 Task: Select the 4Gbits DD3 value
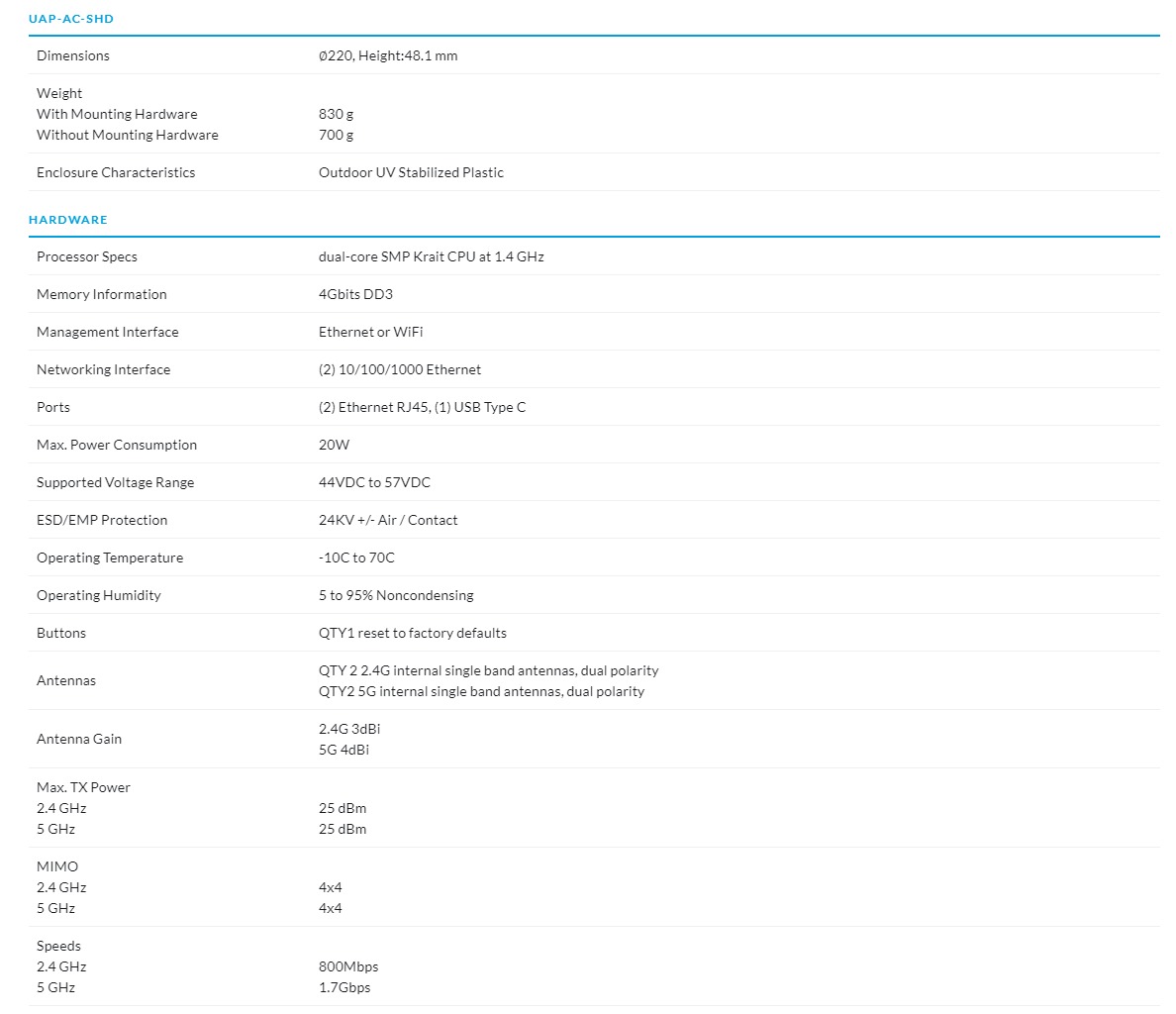[355, 294]
